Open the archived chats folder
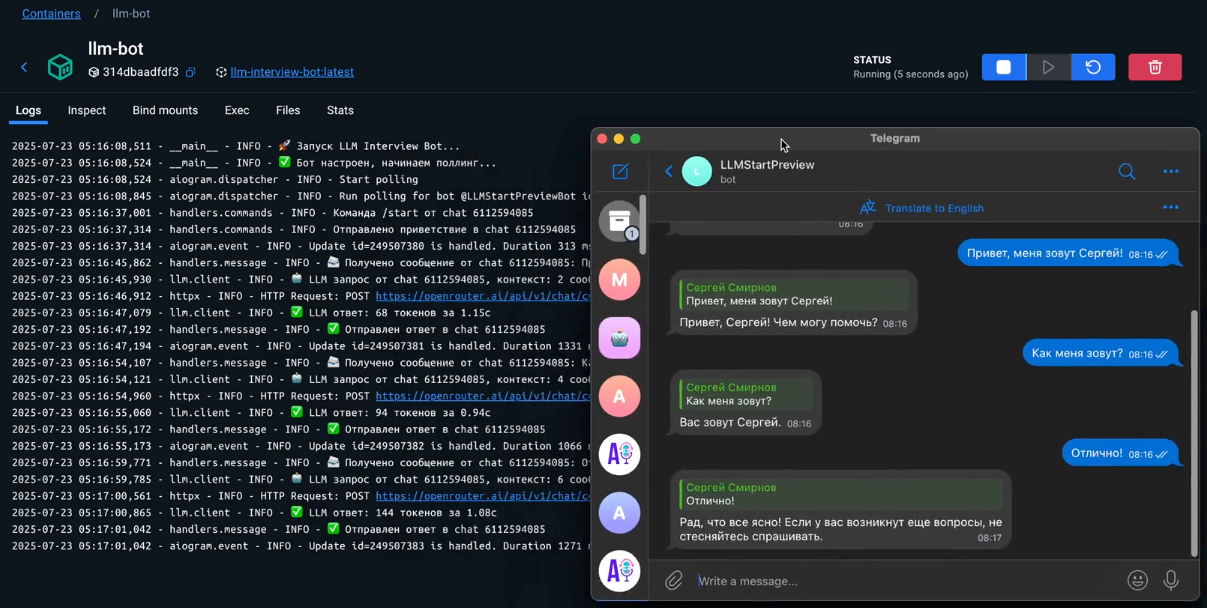The width and height of the screenshot is (1207, 608). tap(620, 219)
